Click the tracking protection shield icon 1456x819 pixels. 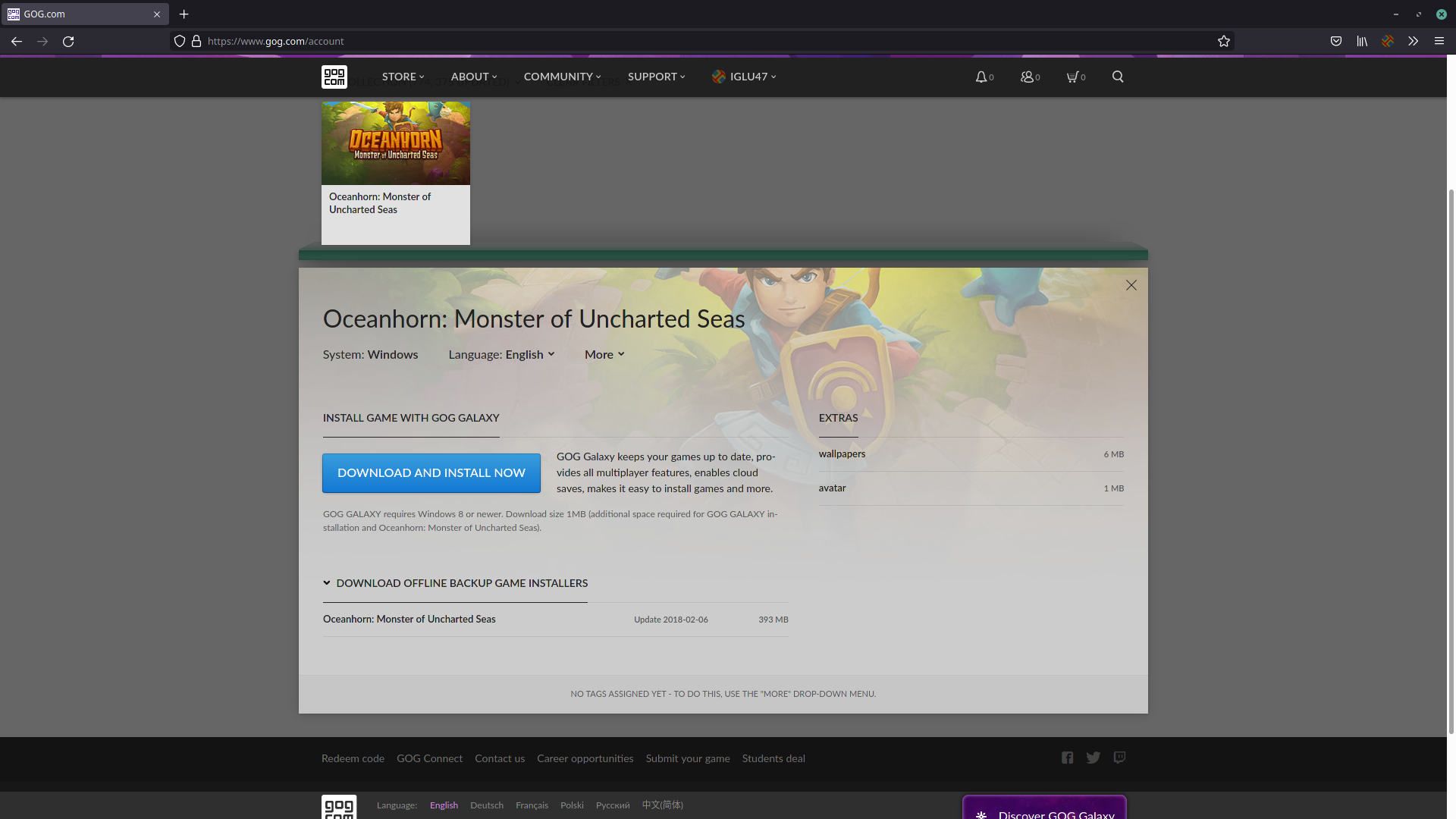(180, 42)
